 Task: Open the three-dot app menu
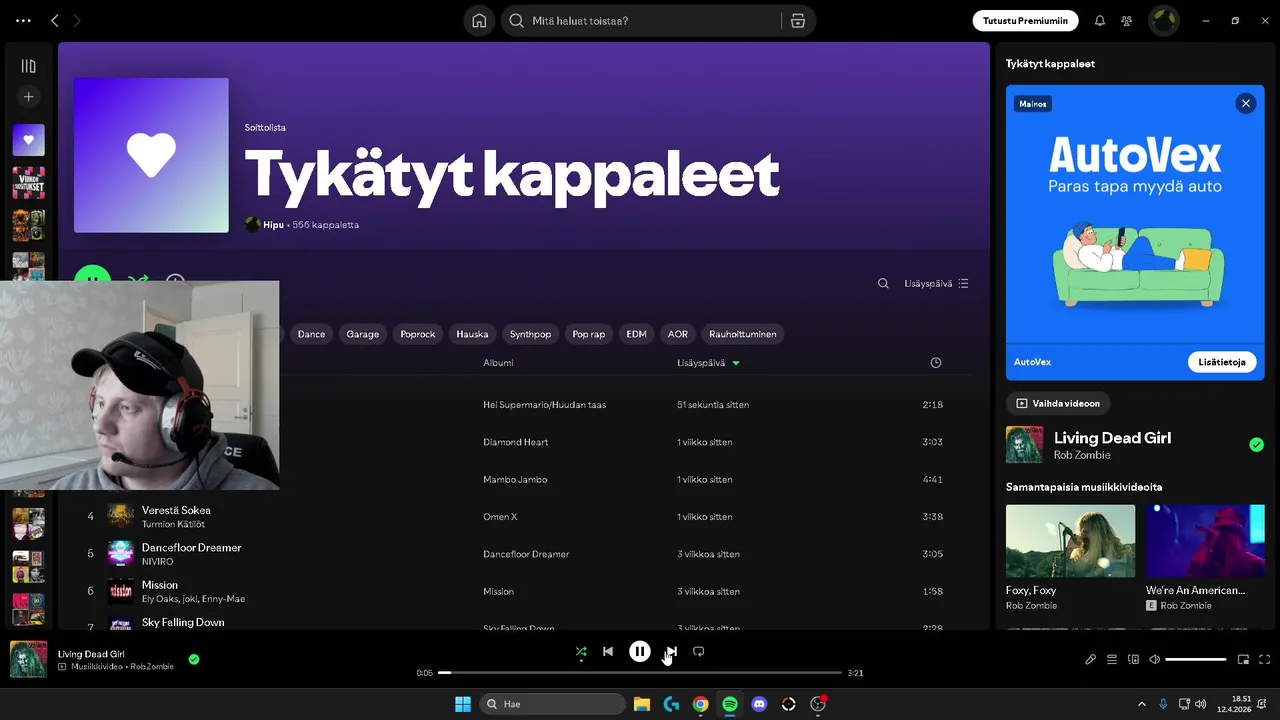(23, 20)
